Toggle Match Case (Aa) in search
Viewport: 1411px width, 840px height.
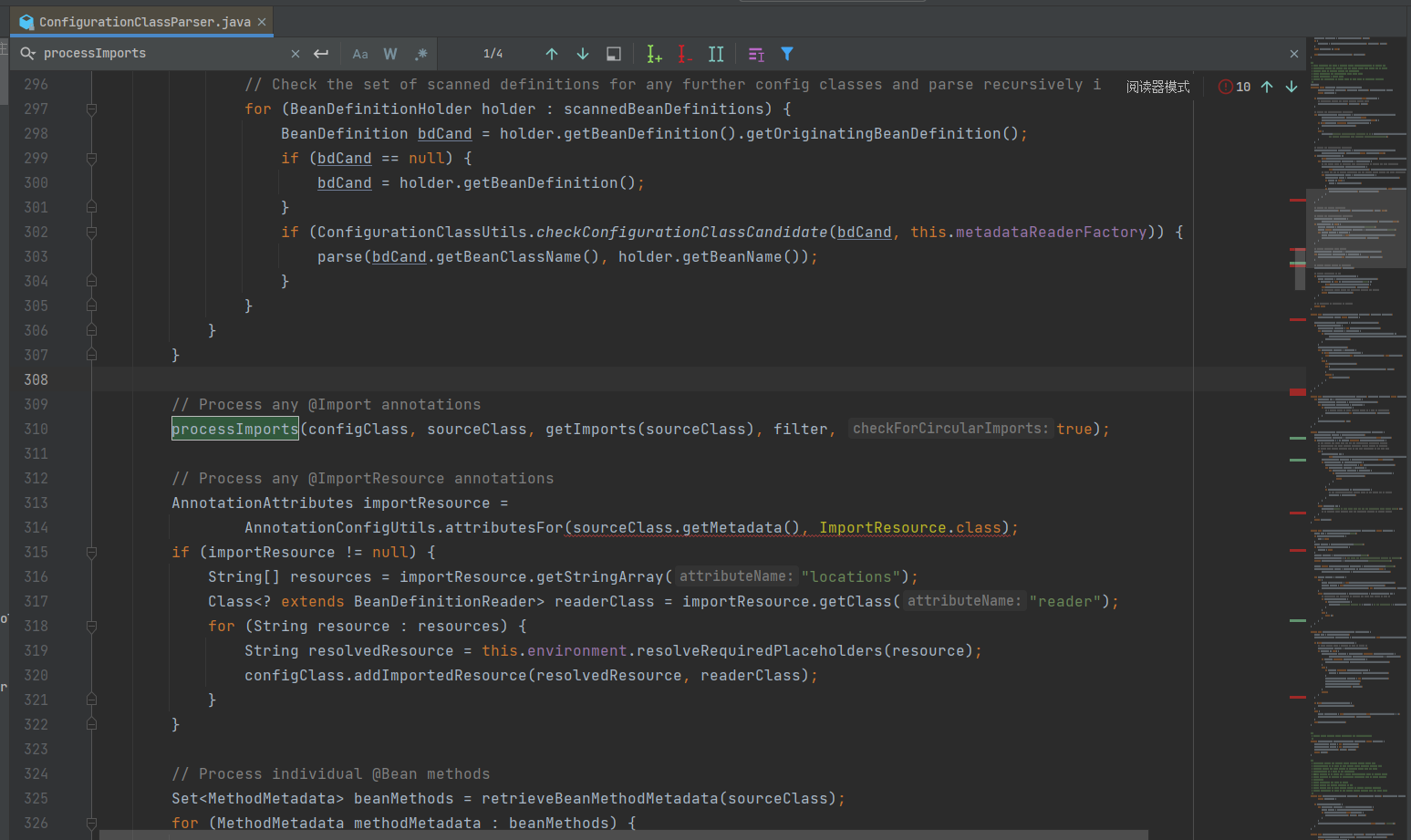360,54
